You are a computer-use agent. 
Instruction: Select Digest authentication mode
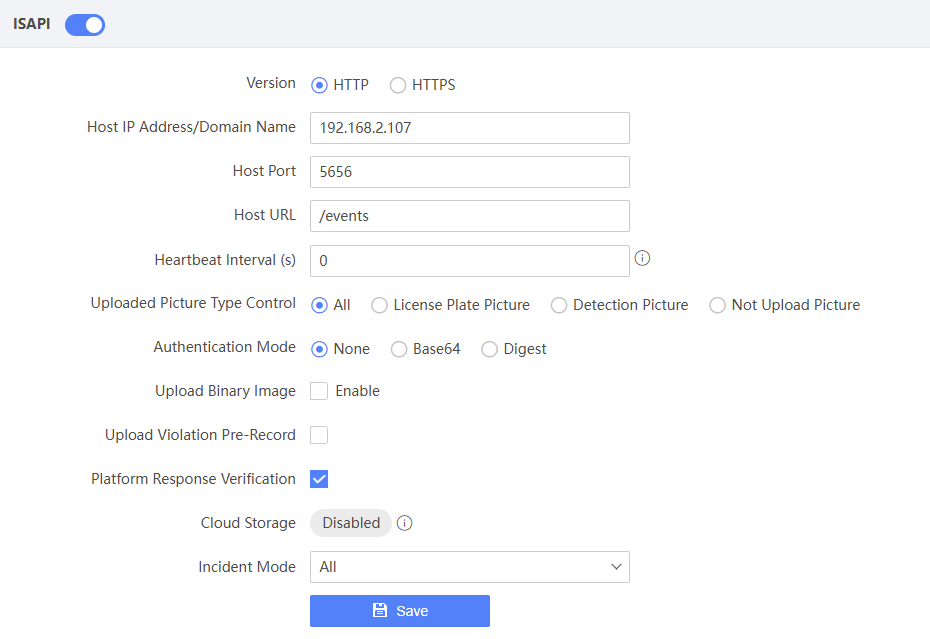[489, 349]
